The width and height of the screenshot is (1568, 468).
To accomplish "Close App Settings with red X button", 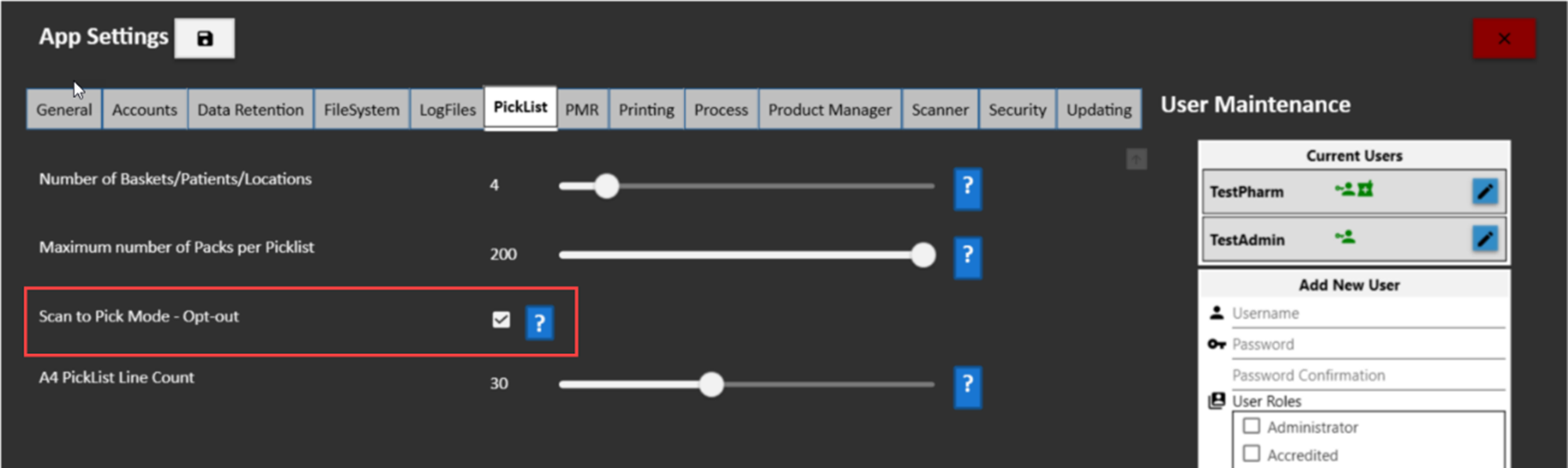I will tap(1503, 39).
